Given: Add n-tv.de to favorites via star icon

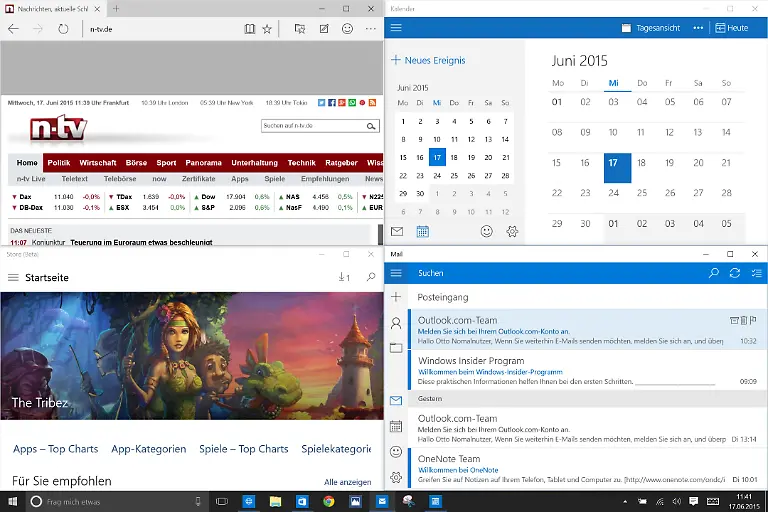Looking at the screenshot, I should coord(267,29).
